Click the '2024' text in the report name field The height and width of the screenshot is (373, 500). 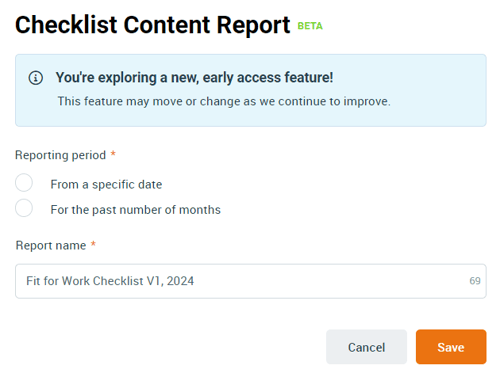180,281
